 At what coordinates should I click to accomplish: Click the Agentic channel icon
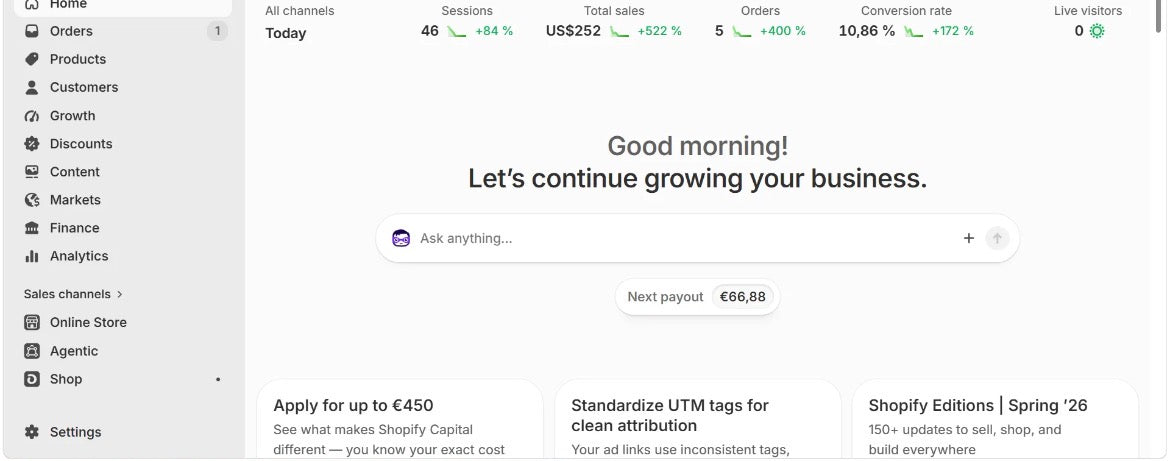click(31, 351)
